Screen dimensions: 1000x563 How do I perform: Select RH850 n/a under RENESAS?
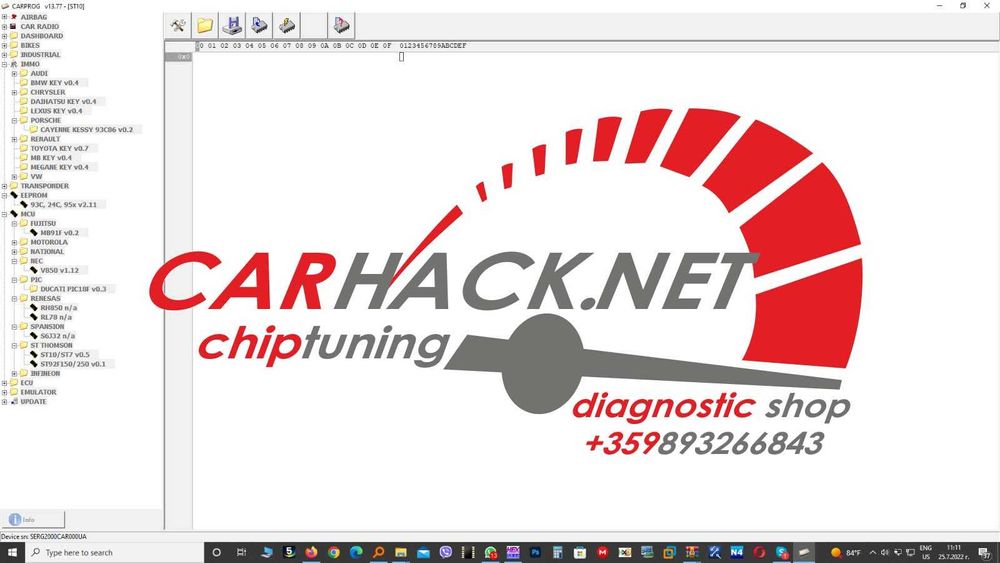pos(59,308)
